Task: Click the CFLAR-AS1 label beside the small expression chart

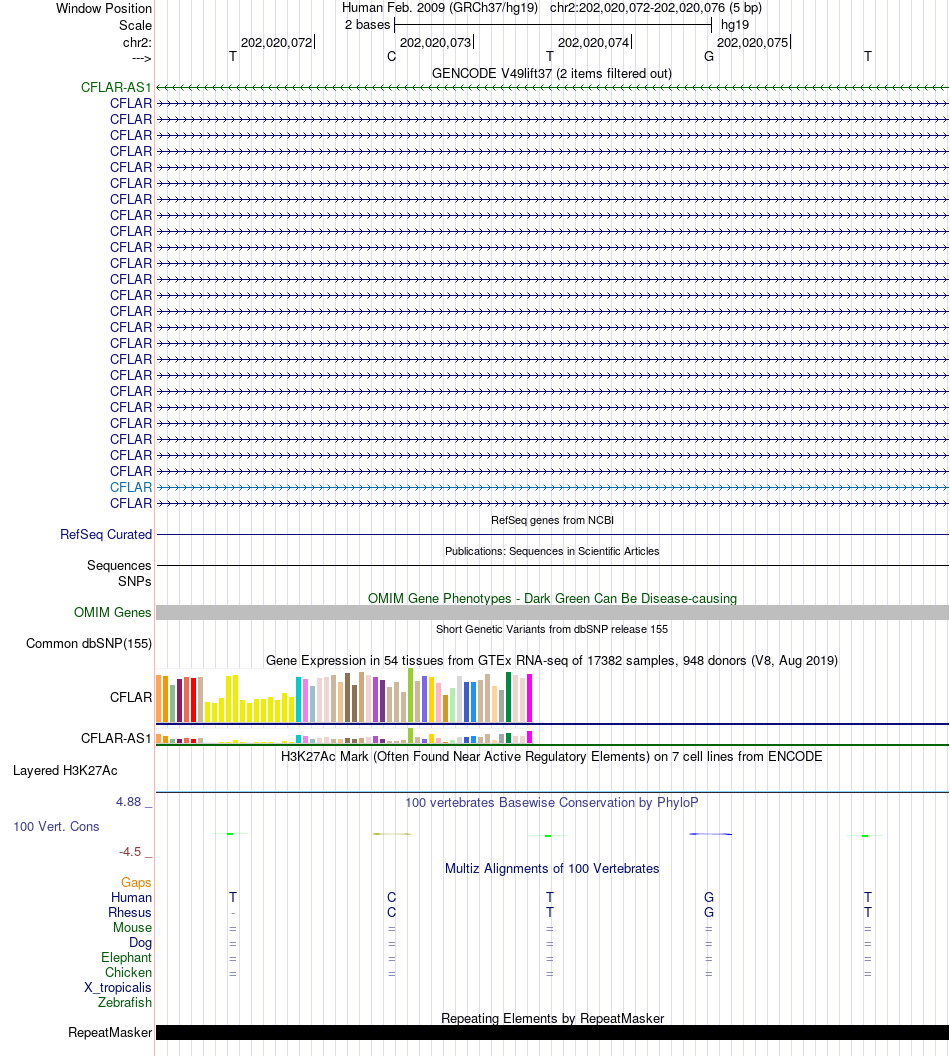Action: [116, 738]
